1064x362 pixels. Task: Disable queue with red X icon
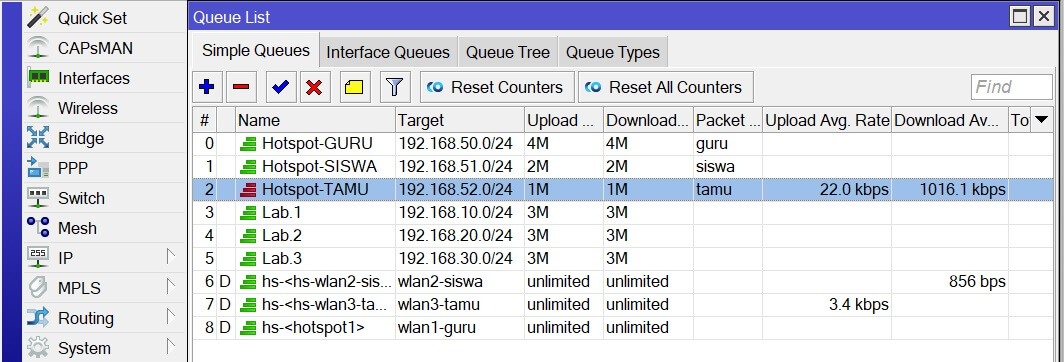[x=314, y=87]
